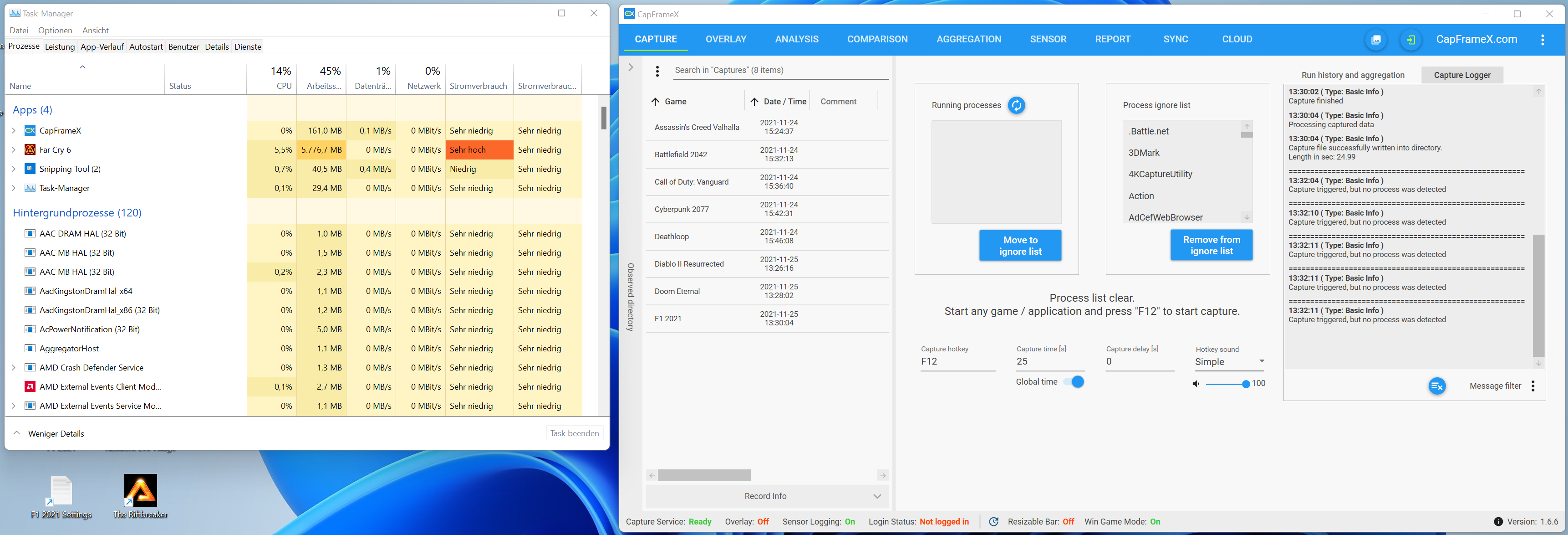Click the speaker volume icon
The image size is (1568, 535).
point(1196,384)
